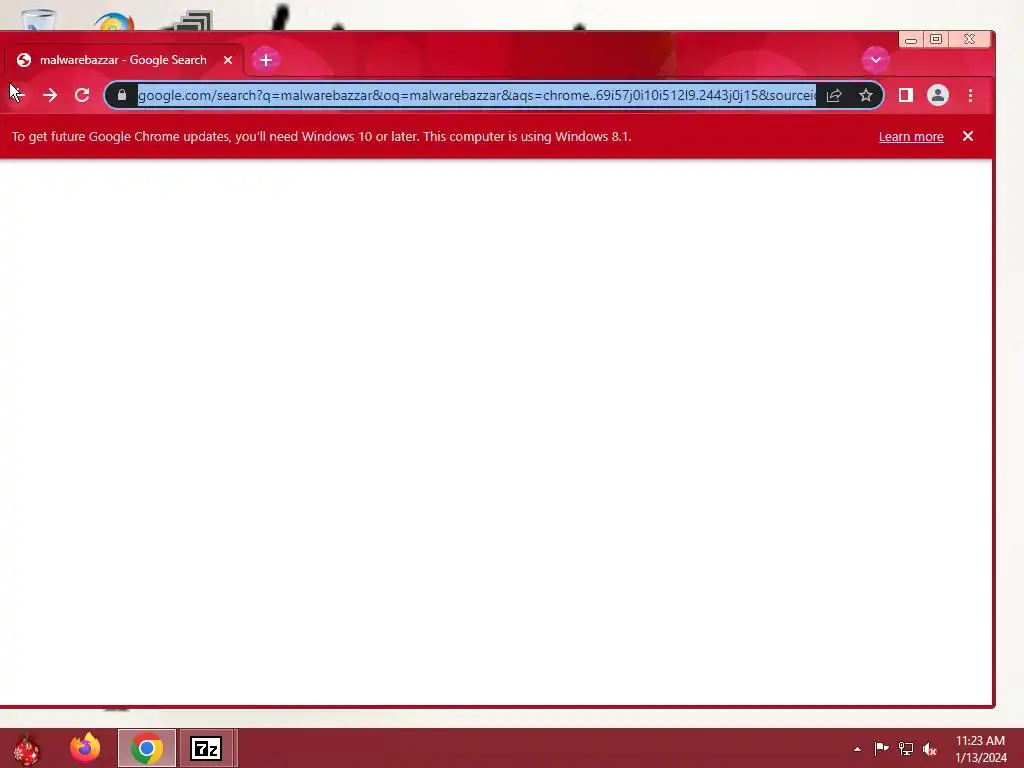Open the Learn more link
The height and width of the screenshot is (768, 1024).
(x=911, y=136)
